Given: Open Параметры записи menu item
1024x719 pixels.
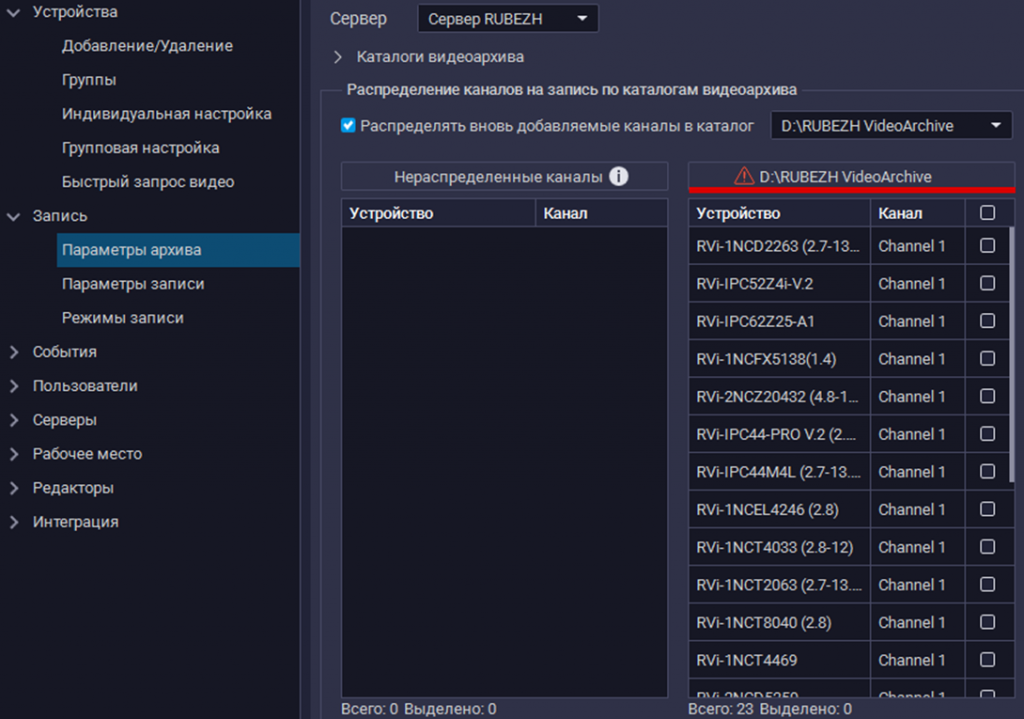Looking at the screenshot, I should [x=133, y=284].
